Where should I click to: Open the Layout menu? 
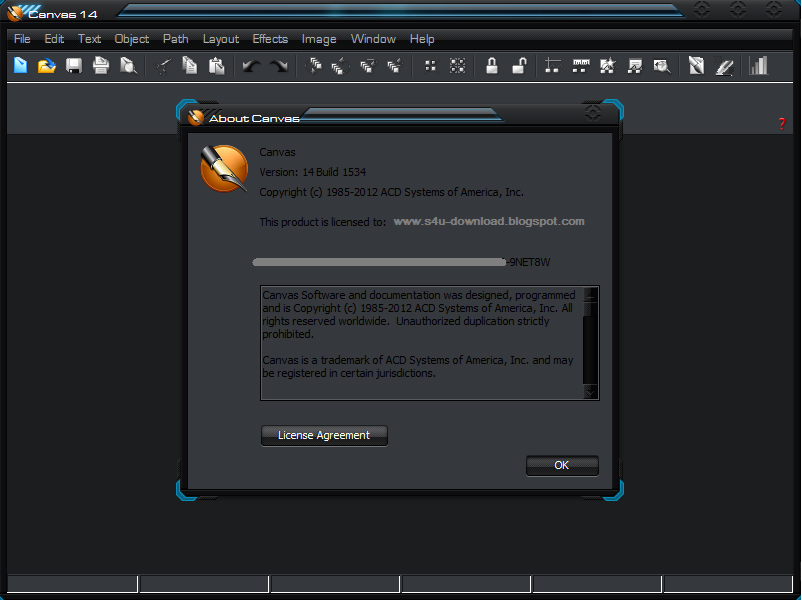pos(220,39)
